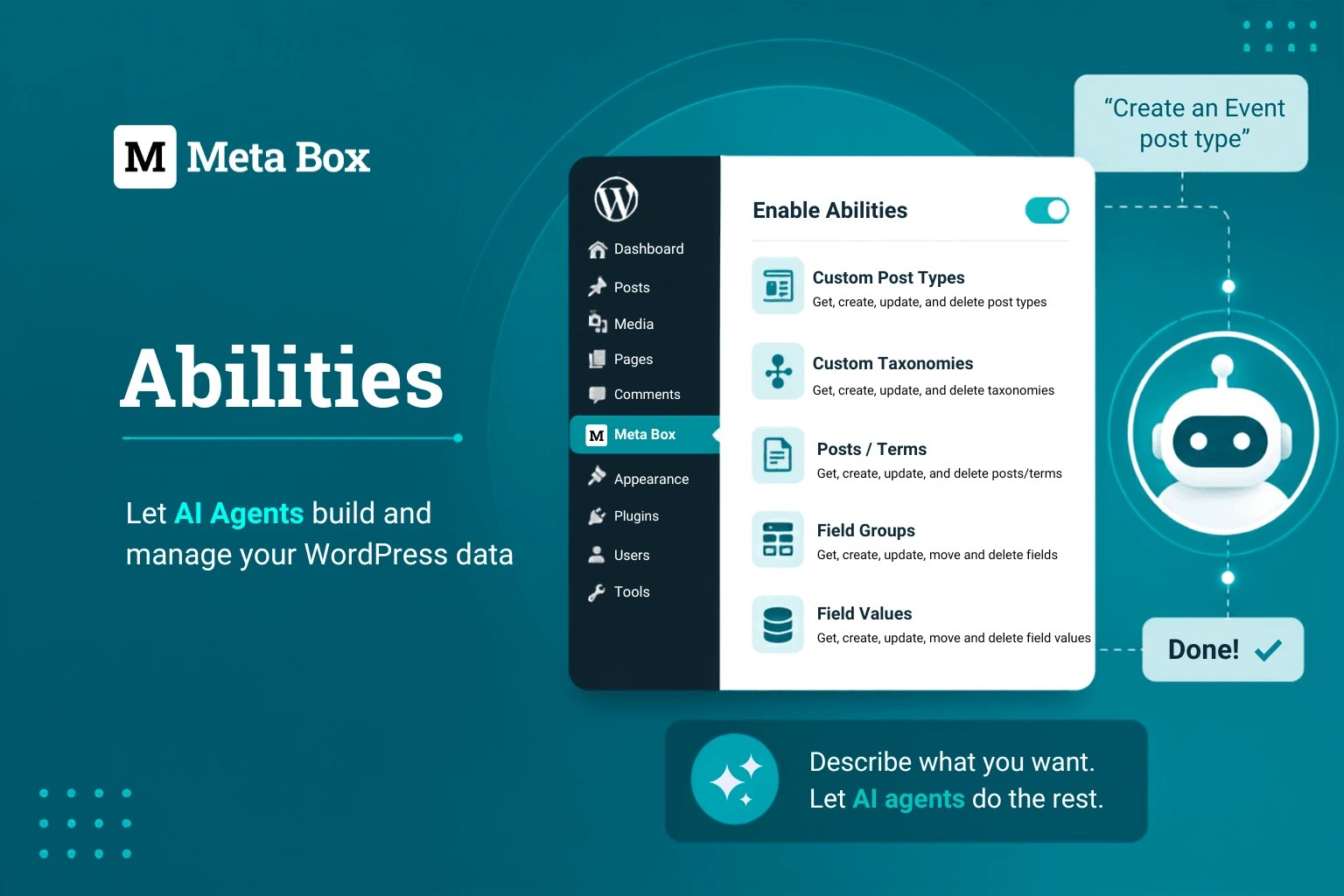Click the Users person icon
The image size is (1344, 896).
click(x=597, y=554)
